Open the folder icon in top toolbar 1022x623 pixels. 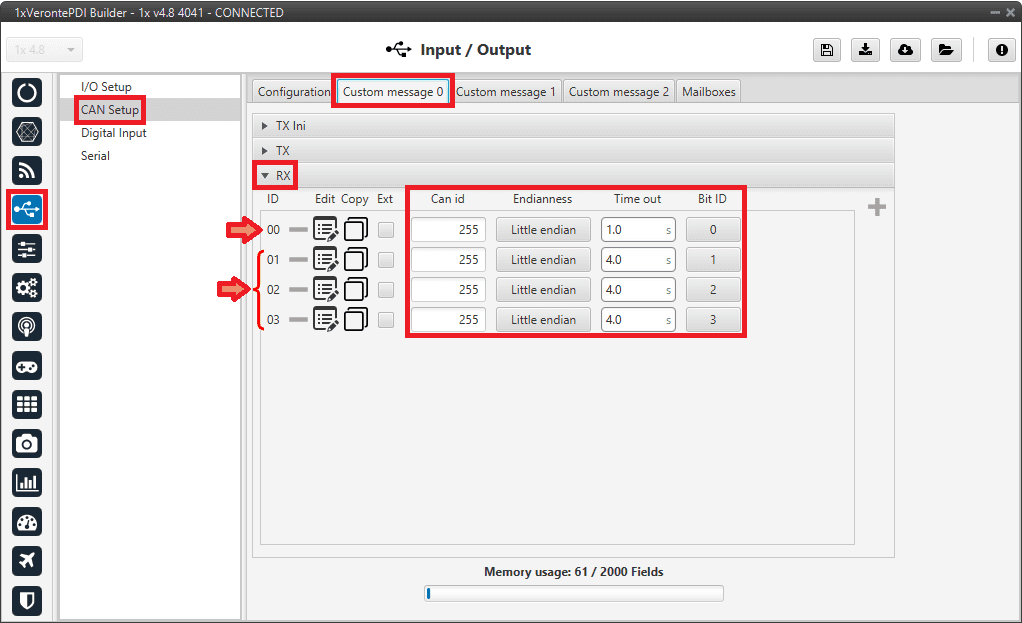tap(944, 50)
